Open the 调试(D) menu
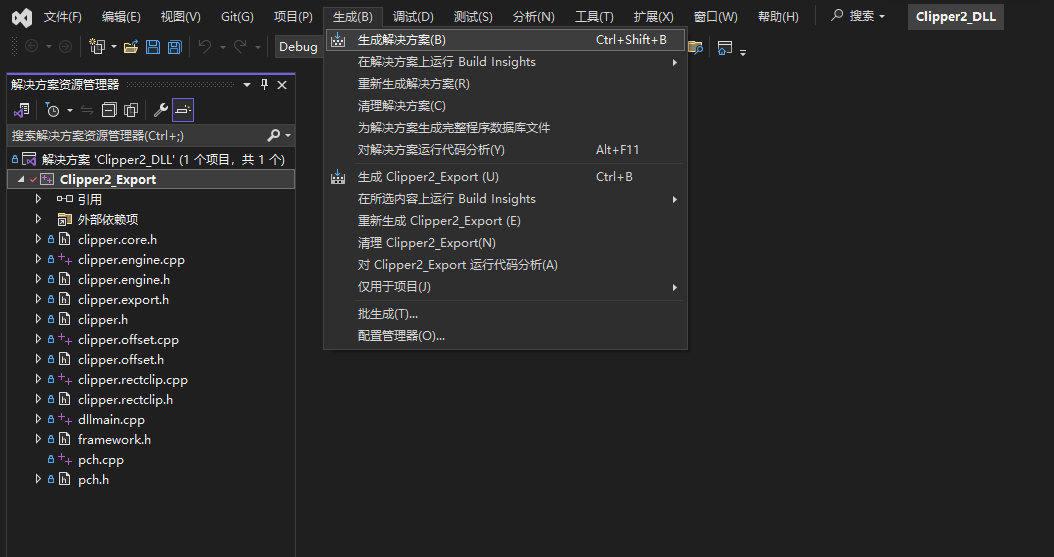 point(413,17)
